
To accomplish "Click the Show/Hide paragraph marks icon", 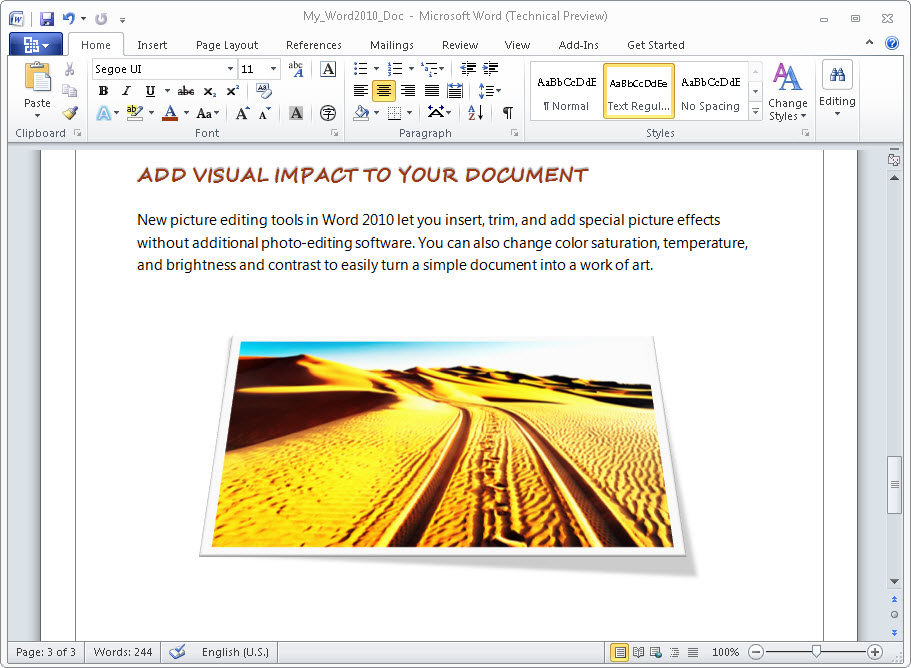I will (x=508, y=113).
